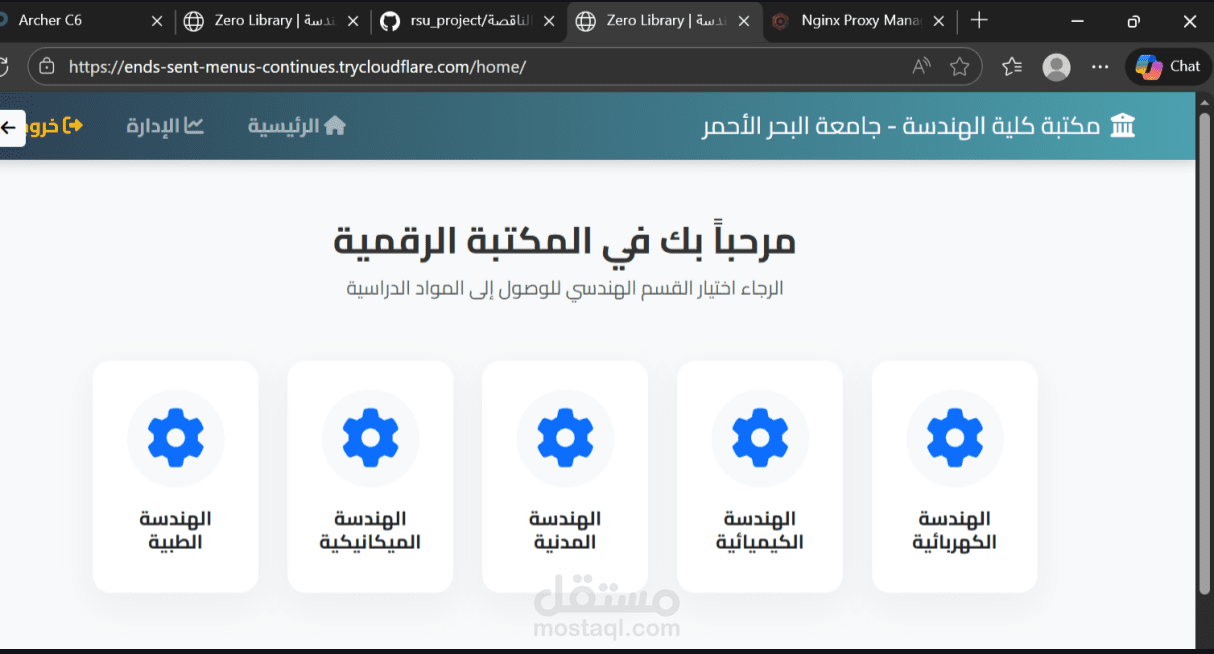
Task: Switch to the Nginx Proxy Manager tab
Action: tap(860, 20)
